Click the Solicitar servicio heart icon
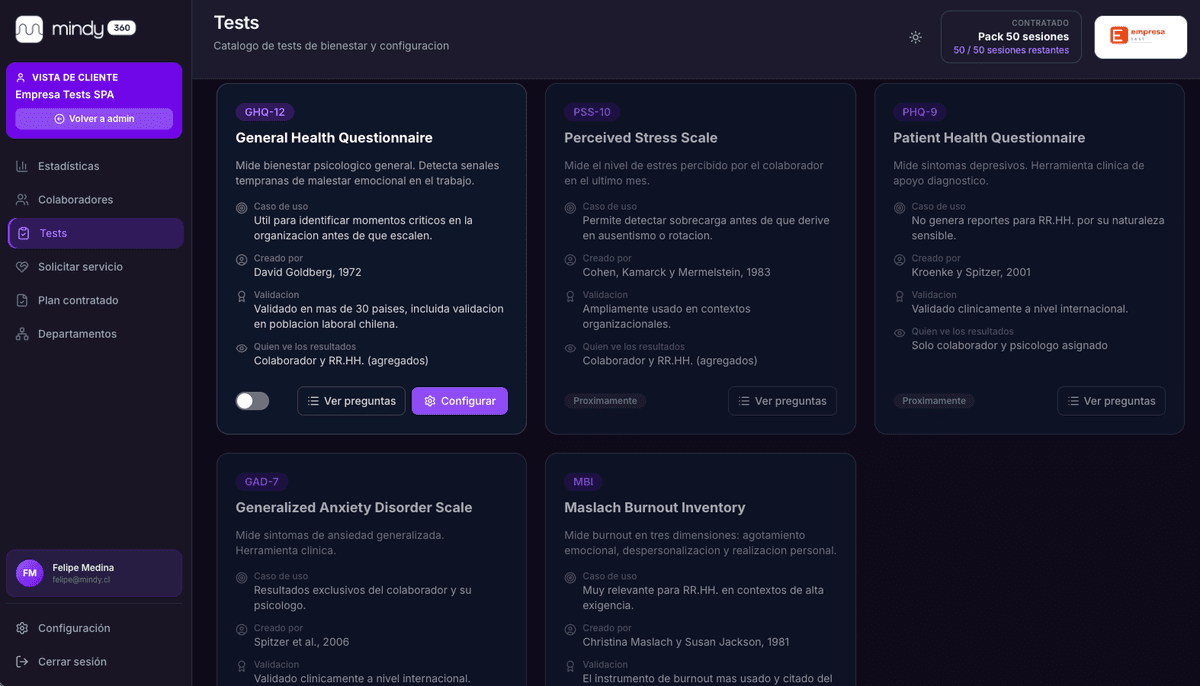 (x=22, y=267)
